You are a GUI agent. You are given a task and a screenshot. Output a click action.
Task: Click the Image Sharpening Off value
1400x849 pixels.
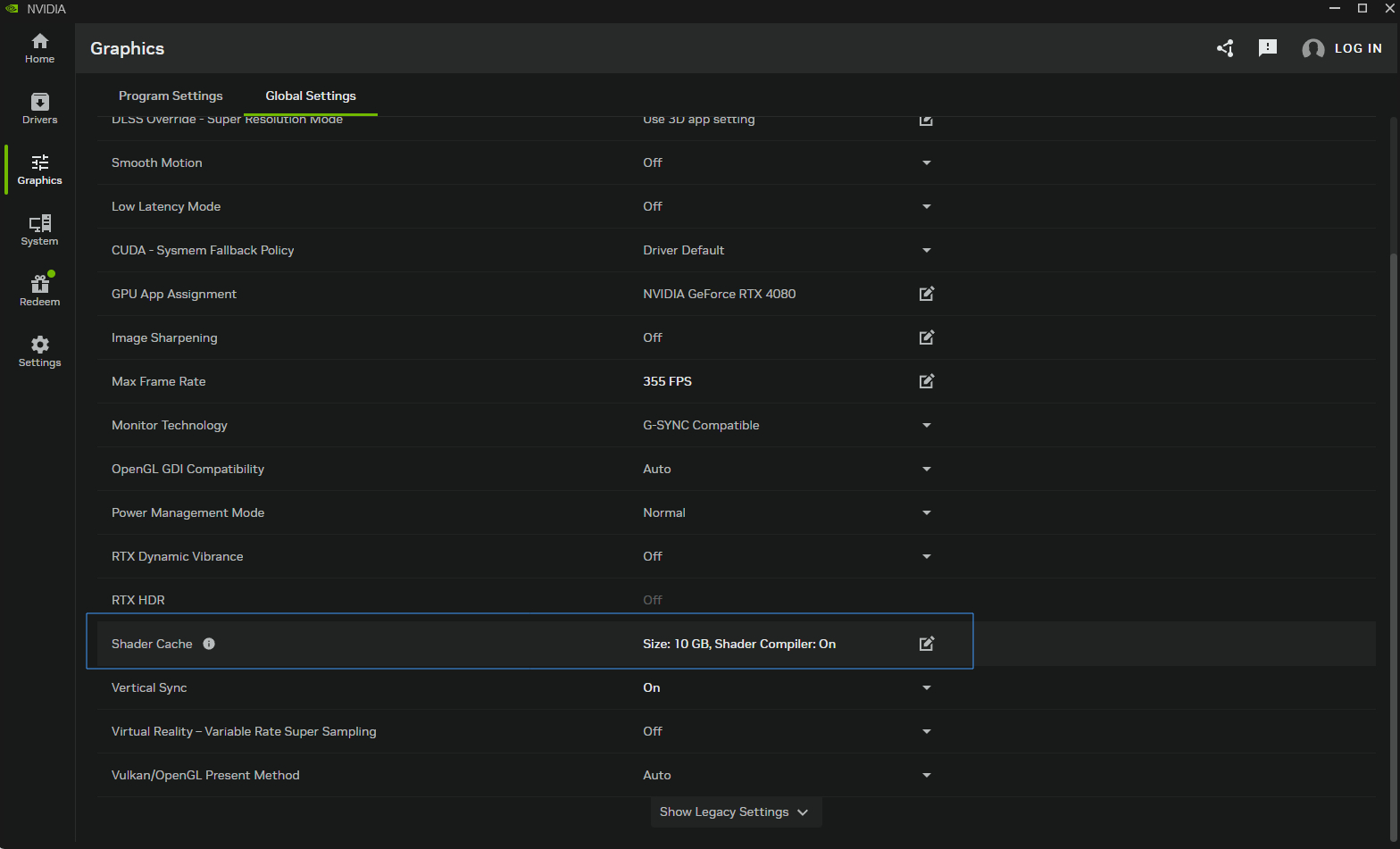[653, 337]
